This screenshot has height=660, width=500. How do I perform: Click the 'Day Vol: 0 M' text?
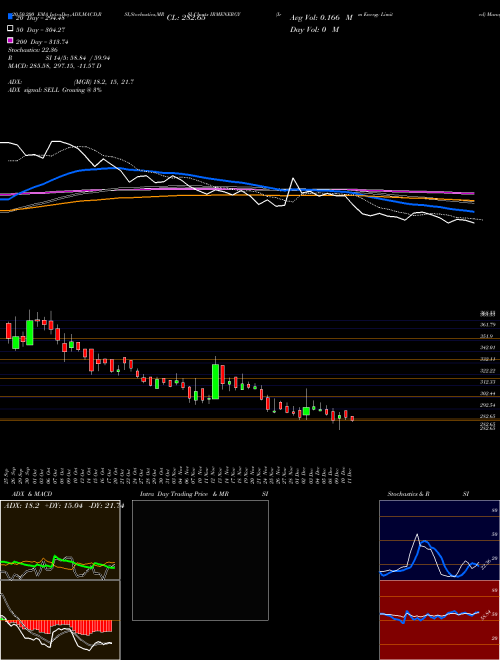tap(314, 29)
